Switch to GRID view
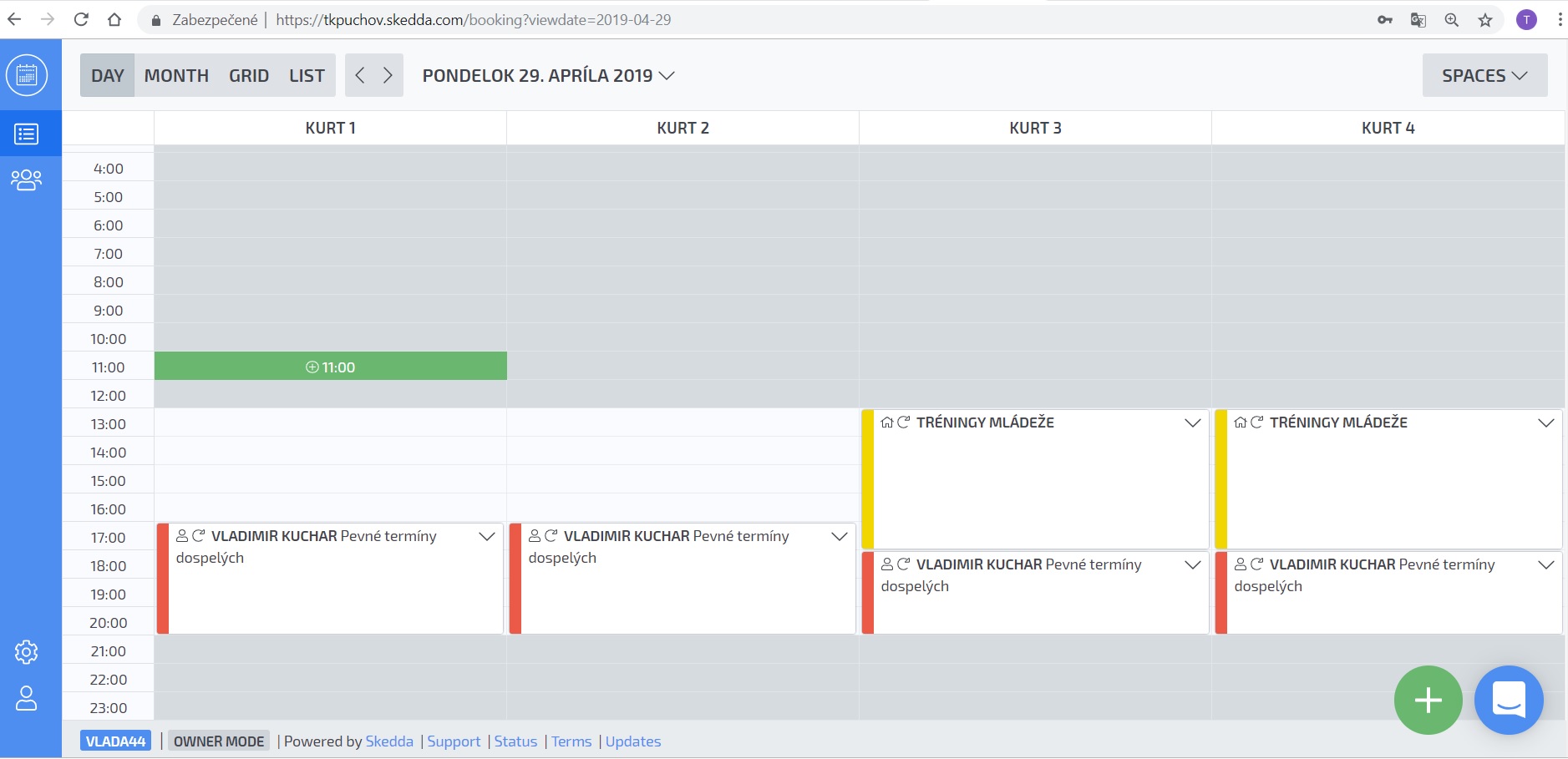 tap(249, 75)
